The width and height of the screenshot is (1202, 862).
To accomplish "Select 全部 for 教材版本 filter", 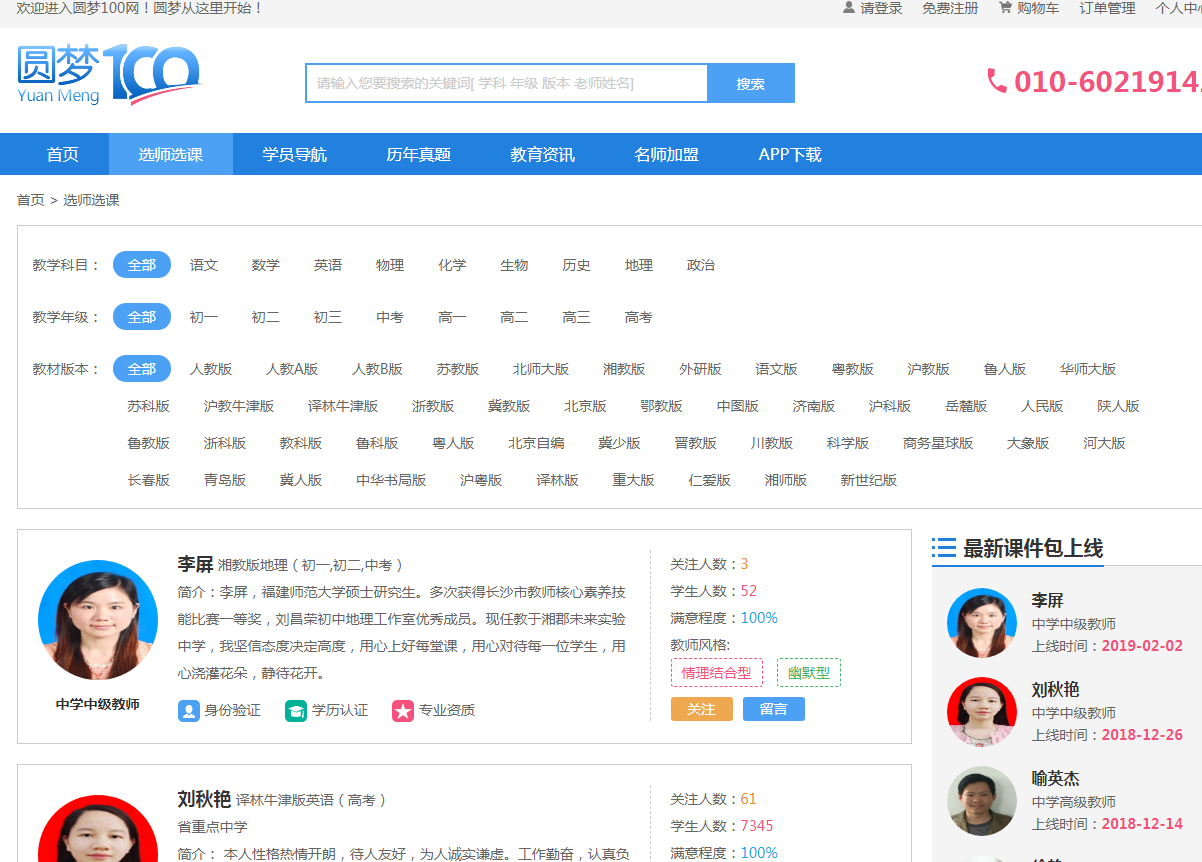I will [x=142, y=369].
